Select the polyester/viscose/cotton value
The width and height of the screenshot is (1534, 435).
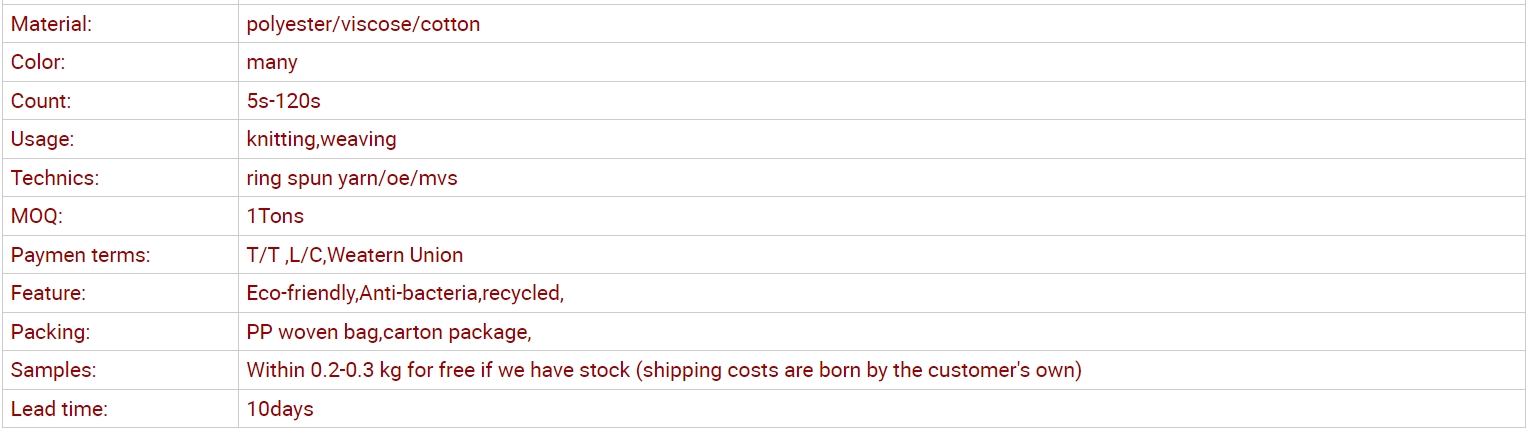tap(363, 24)
